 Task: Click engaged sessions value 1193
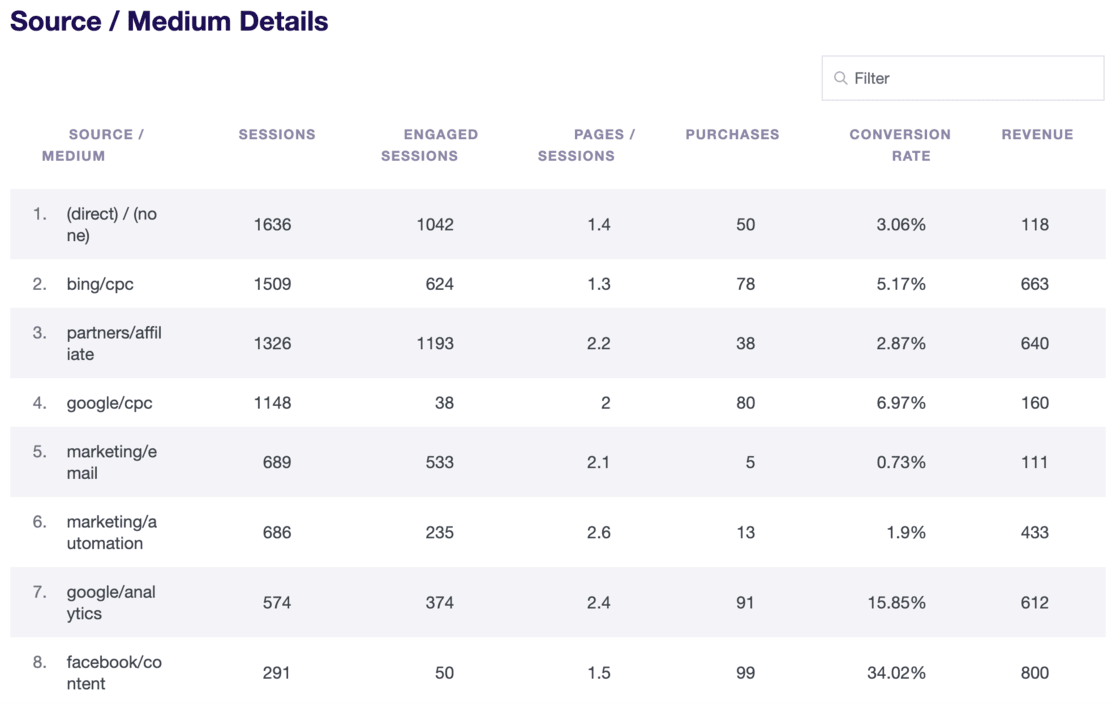tap(435, 343)
